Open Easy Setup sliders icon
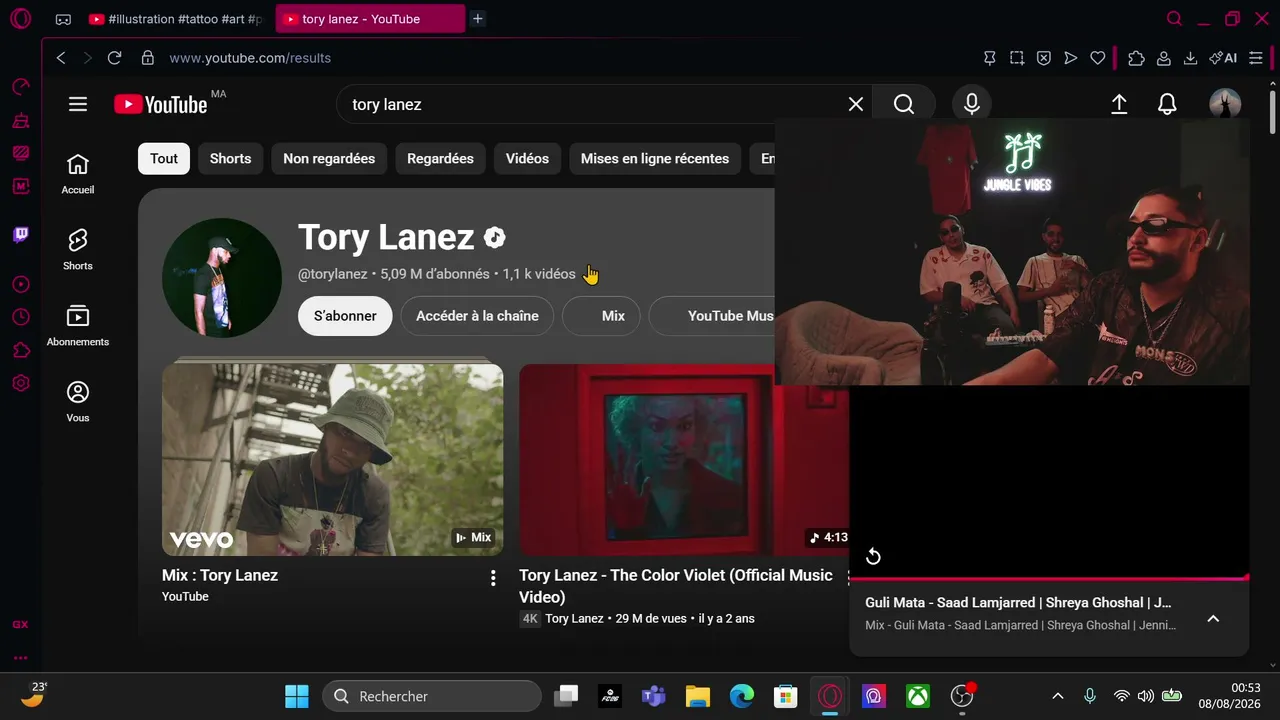This screenshot has height=720, width=1280. tap(1256, 58)
